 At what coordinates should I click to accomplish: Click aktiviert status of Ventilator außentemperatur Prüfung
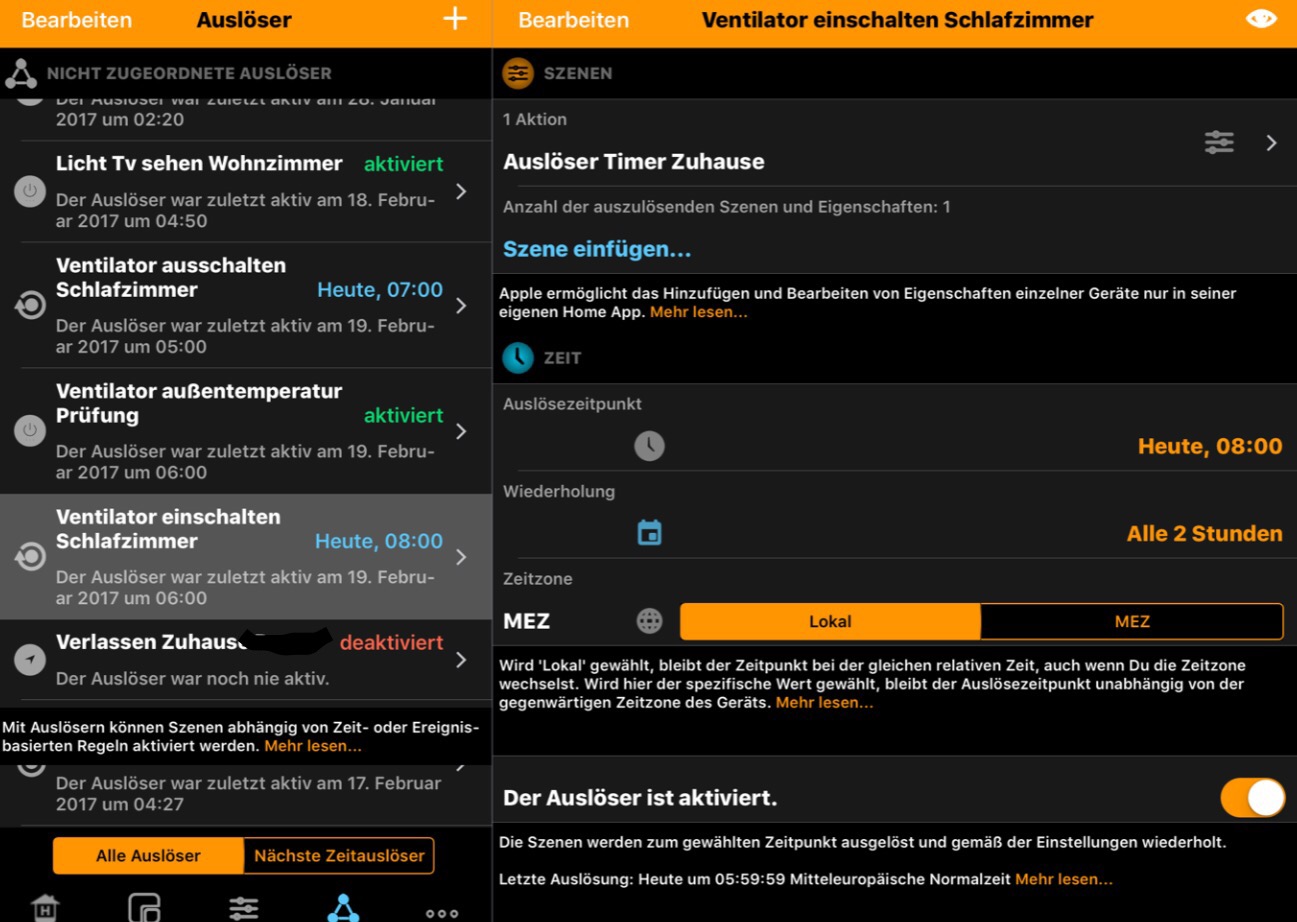(403, 415)
